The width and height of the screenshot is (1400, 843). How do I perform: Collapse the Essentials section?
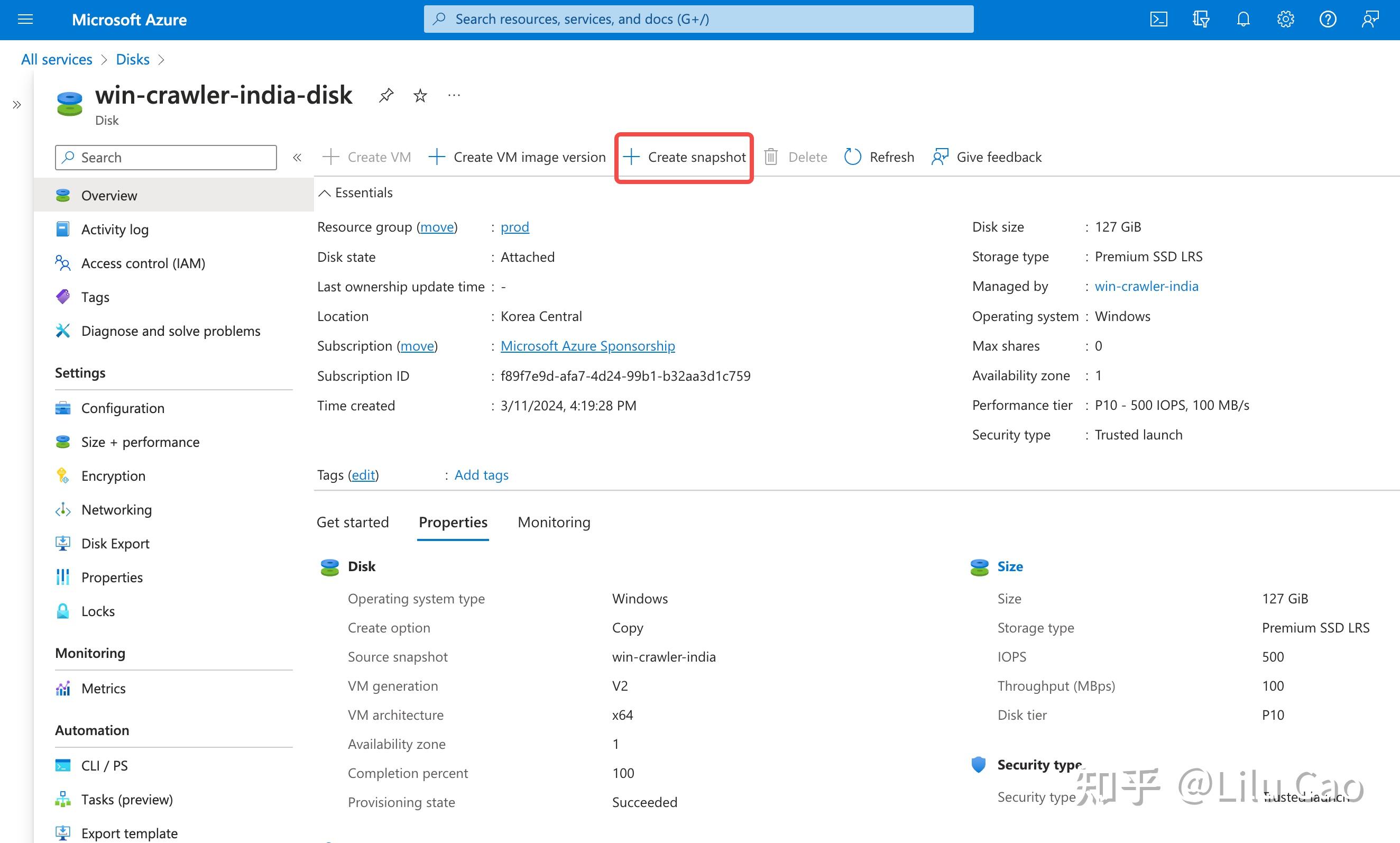324,193
